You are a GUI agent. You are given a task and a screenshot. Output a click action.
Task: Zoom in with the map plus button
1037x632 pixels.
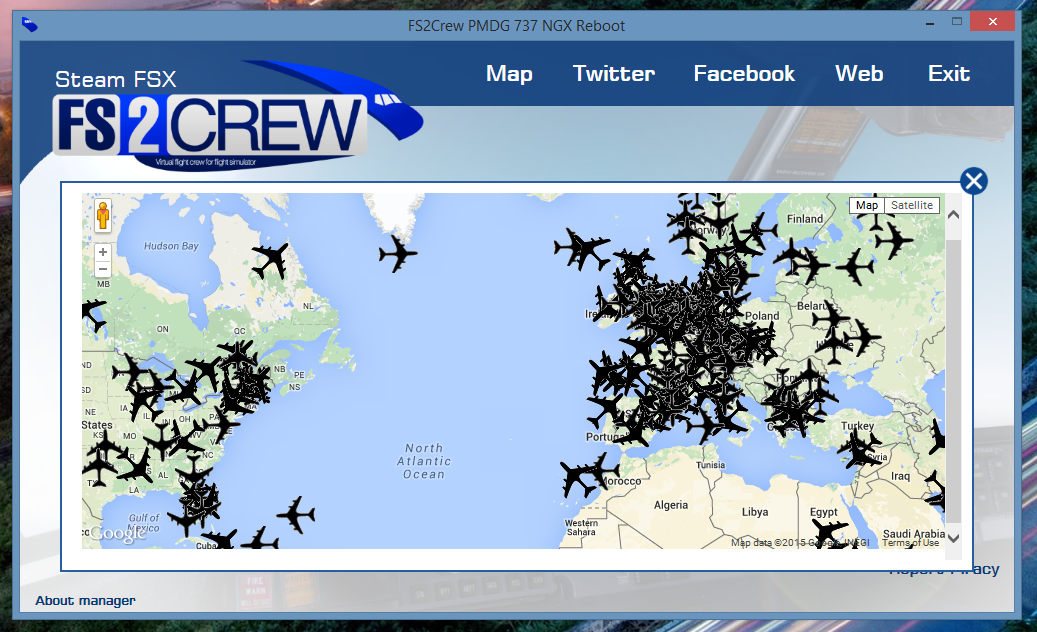(103, 252)
